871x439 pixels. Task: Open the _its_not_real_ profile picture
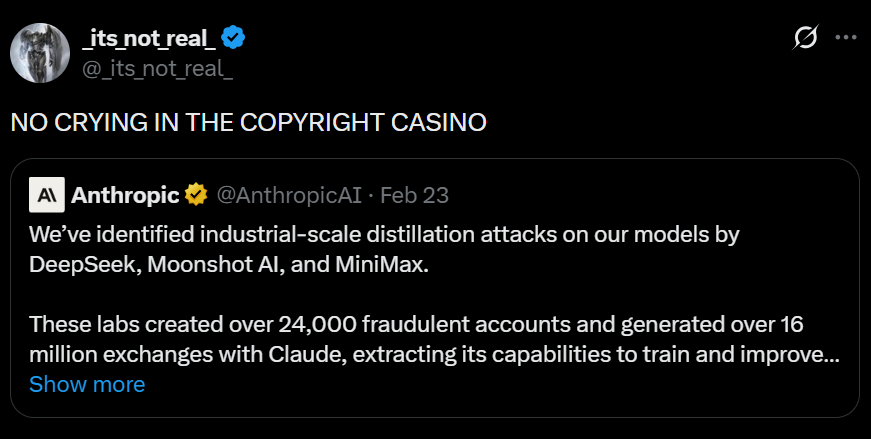[40, 51]
